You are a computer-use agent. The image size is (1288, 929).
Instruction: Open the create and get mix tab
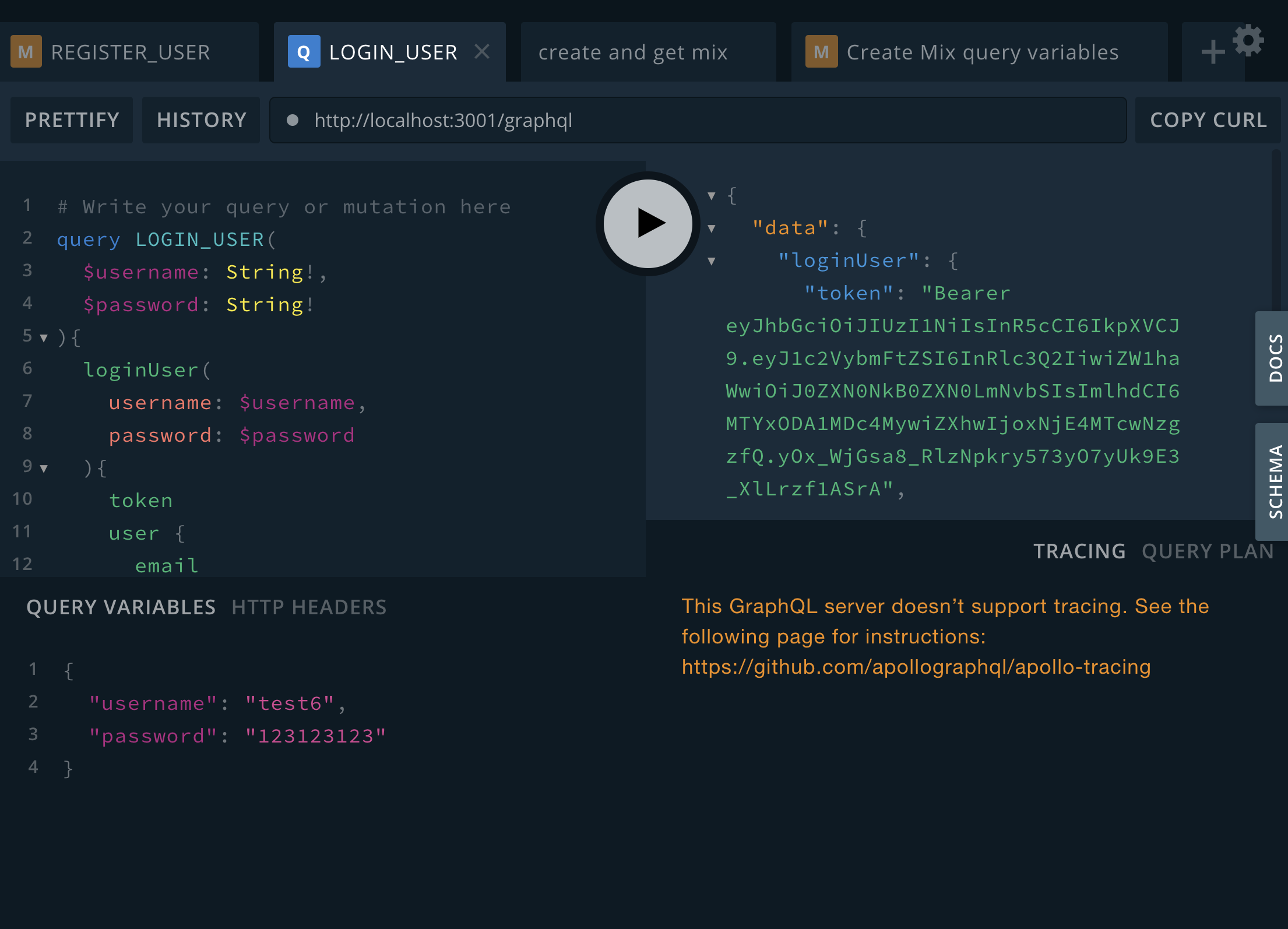[648, 52]
